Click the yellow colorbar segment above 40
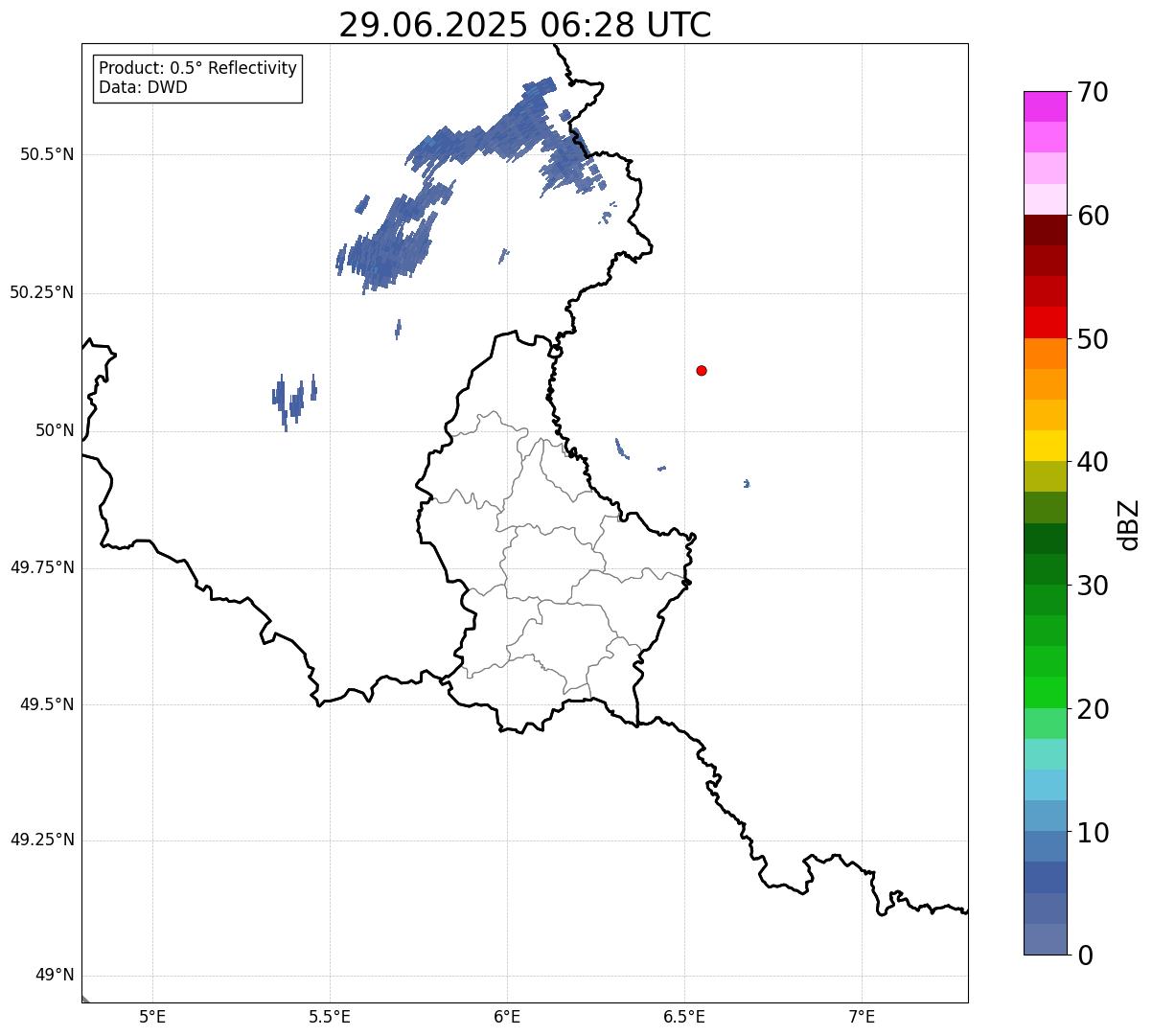Image resolution: width=1152 pixels, height=1036 pixels. tap(1046, 446)
